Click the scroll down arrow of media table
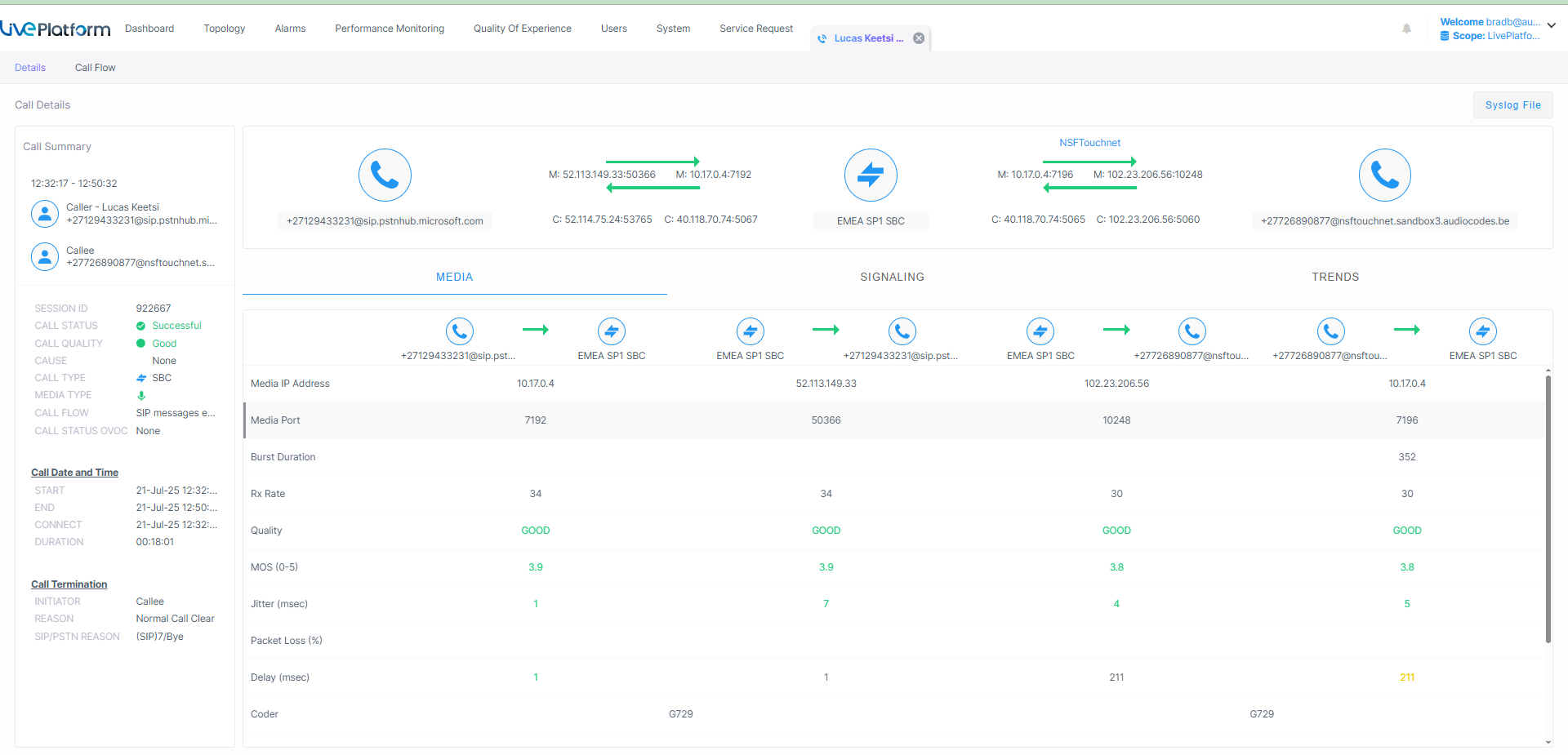The height and width of the screenshot is (755, 1568). pyautogui.click(x=1548, y=742)
